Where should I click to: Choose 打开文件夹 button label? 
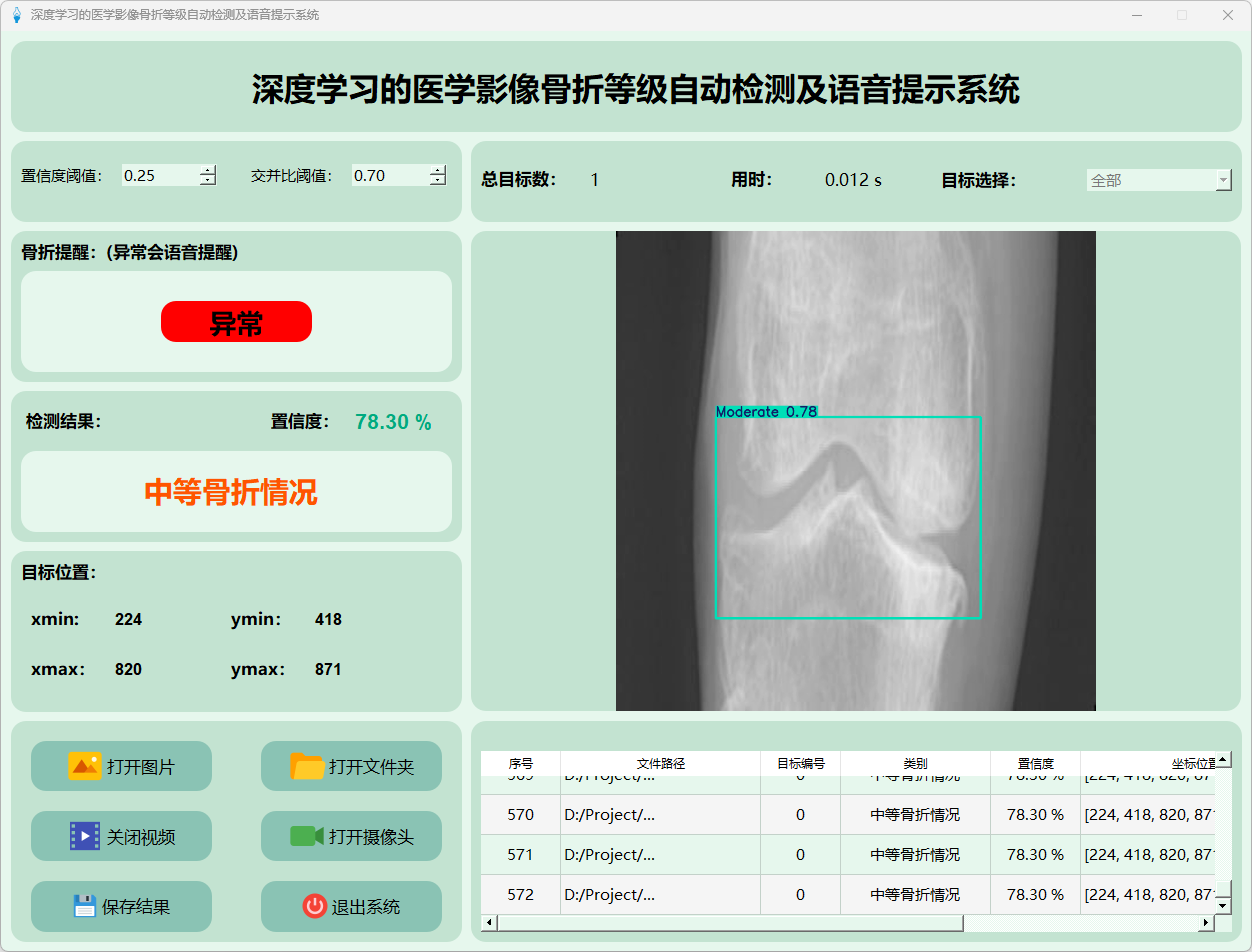pos(371,767)
